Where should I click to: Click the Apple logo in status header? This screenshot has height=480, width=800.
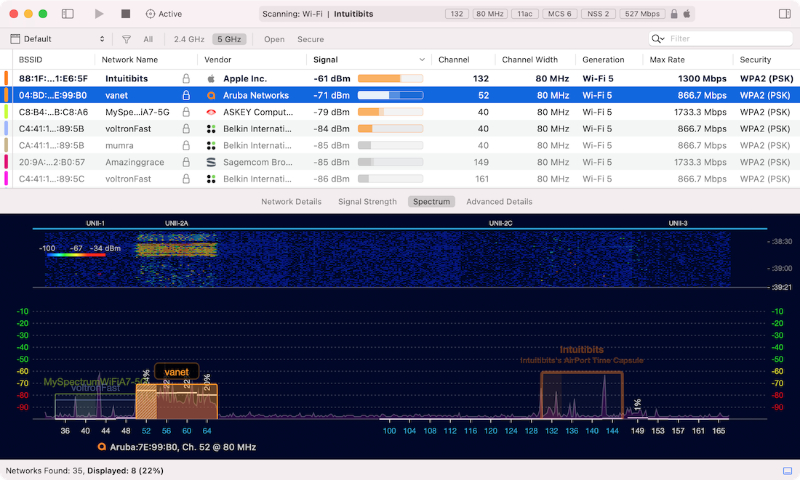tap(687, 14)
